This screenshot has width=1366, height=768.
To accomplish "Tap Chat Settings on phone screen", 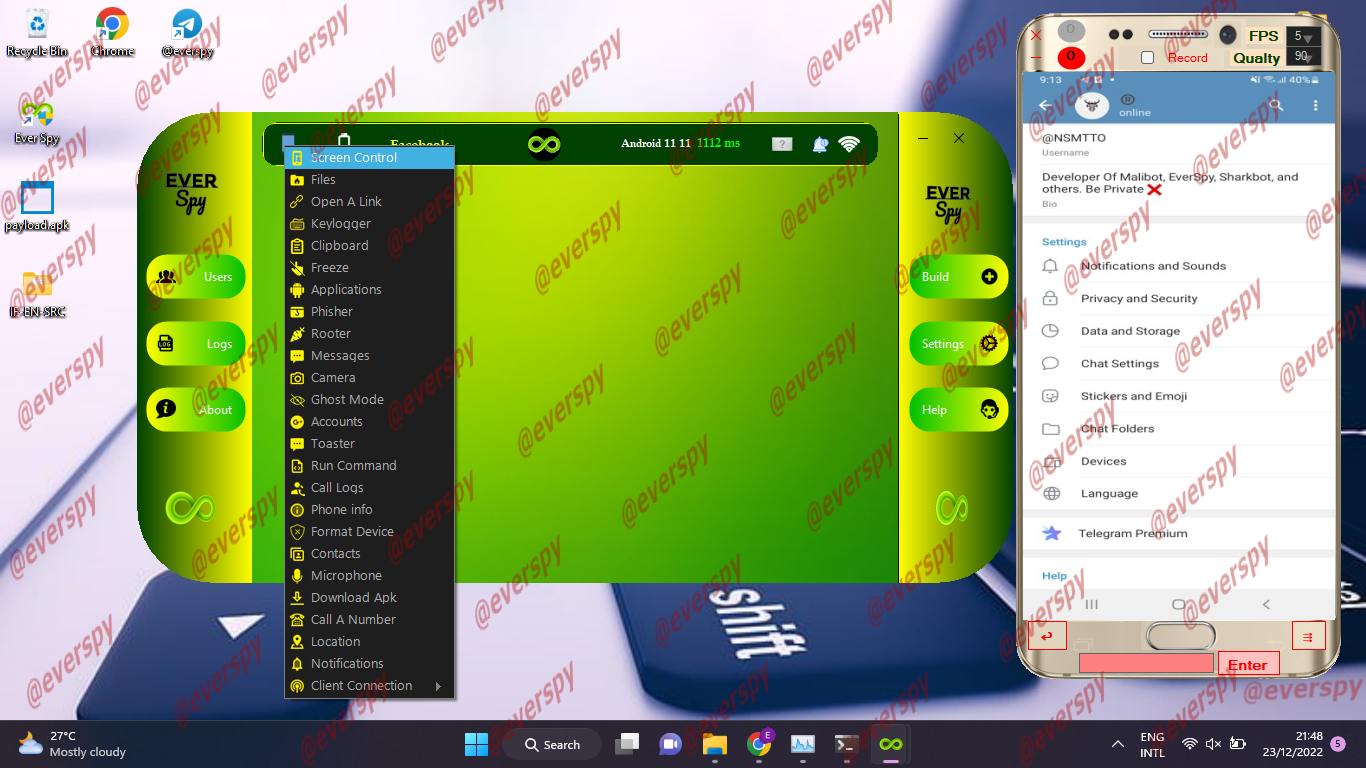I will (1180, 364).
